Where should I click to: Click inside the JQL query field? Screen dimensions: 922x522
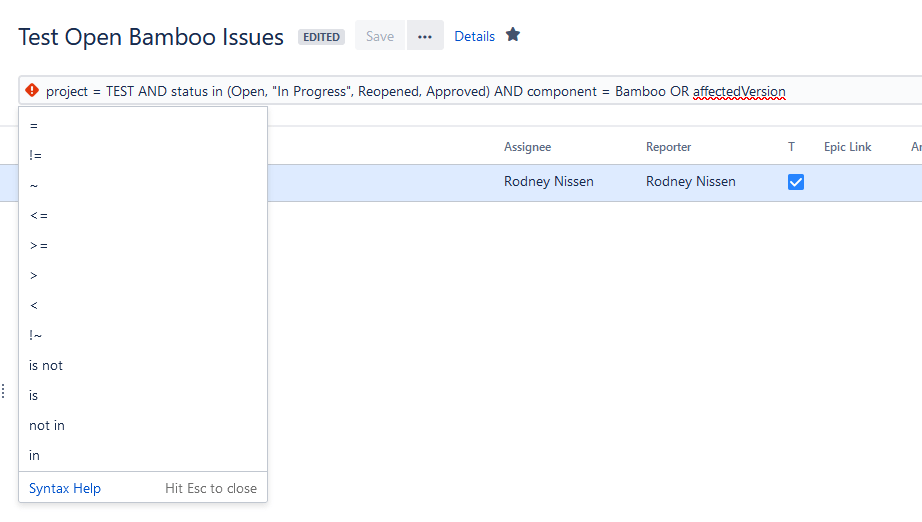tap(850, 91)
